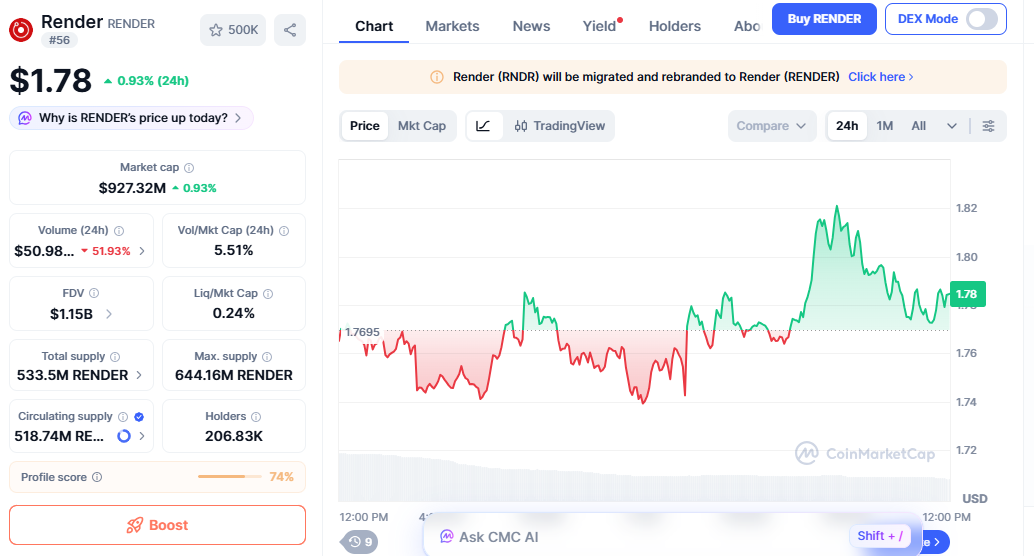Viewport: 1034px width, 556px height.
Task: Show Vol/Mkt Cap (24h) info icon
Action: [x=284, y=231]
